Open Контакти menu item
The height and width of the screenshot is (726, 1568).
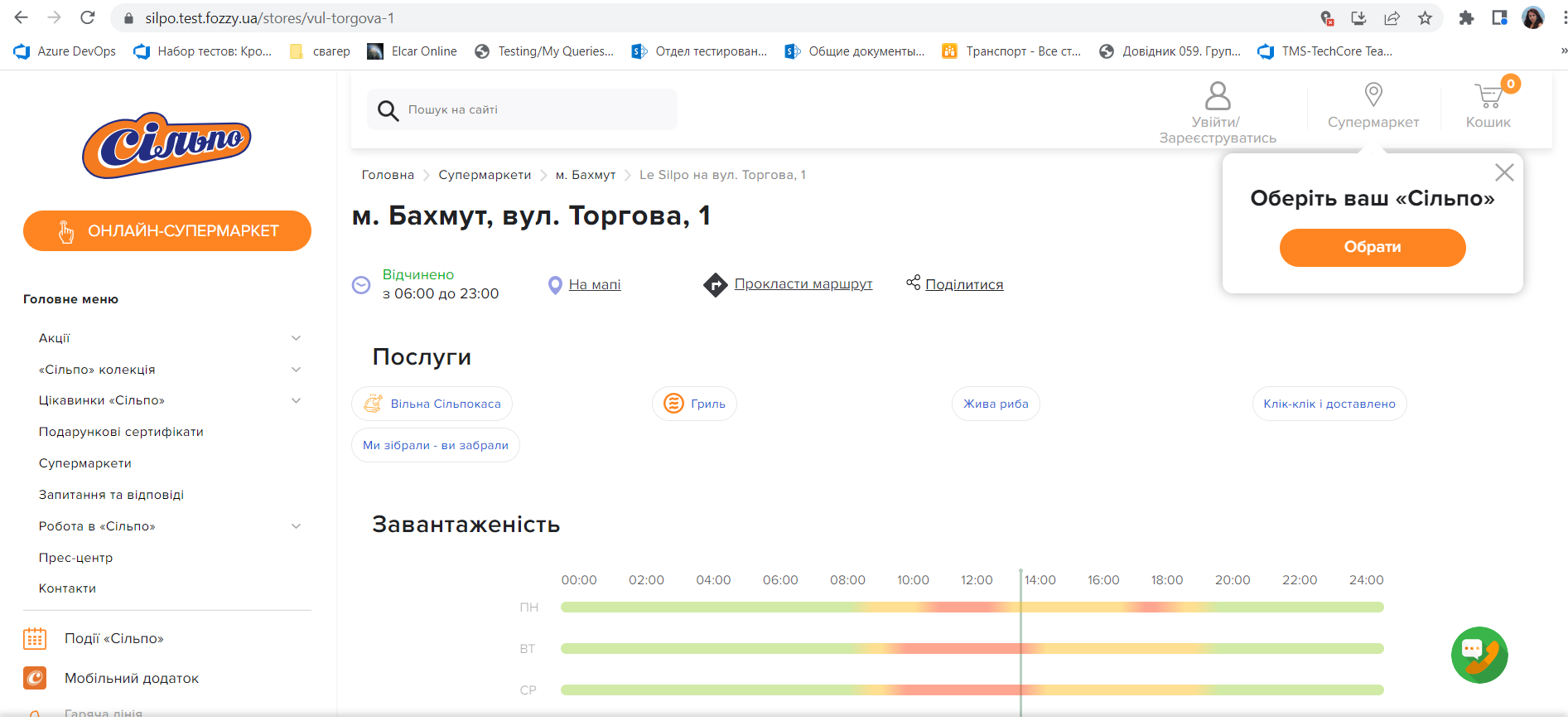click(67, 588)
